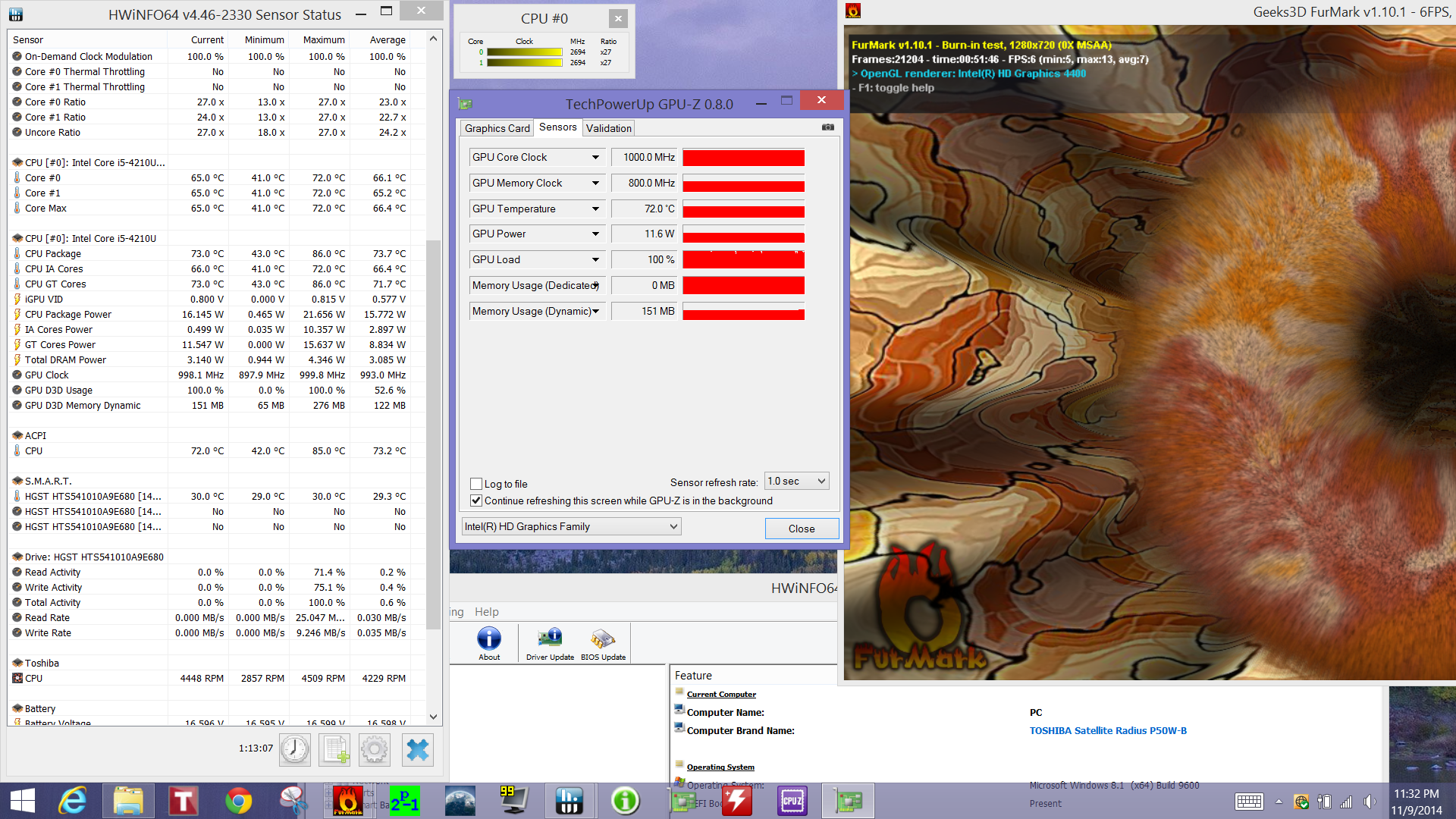
Task: Open the Intel HD Graphics Family selector
Action: 571,526
